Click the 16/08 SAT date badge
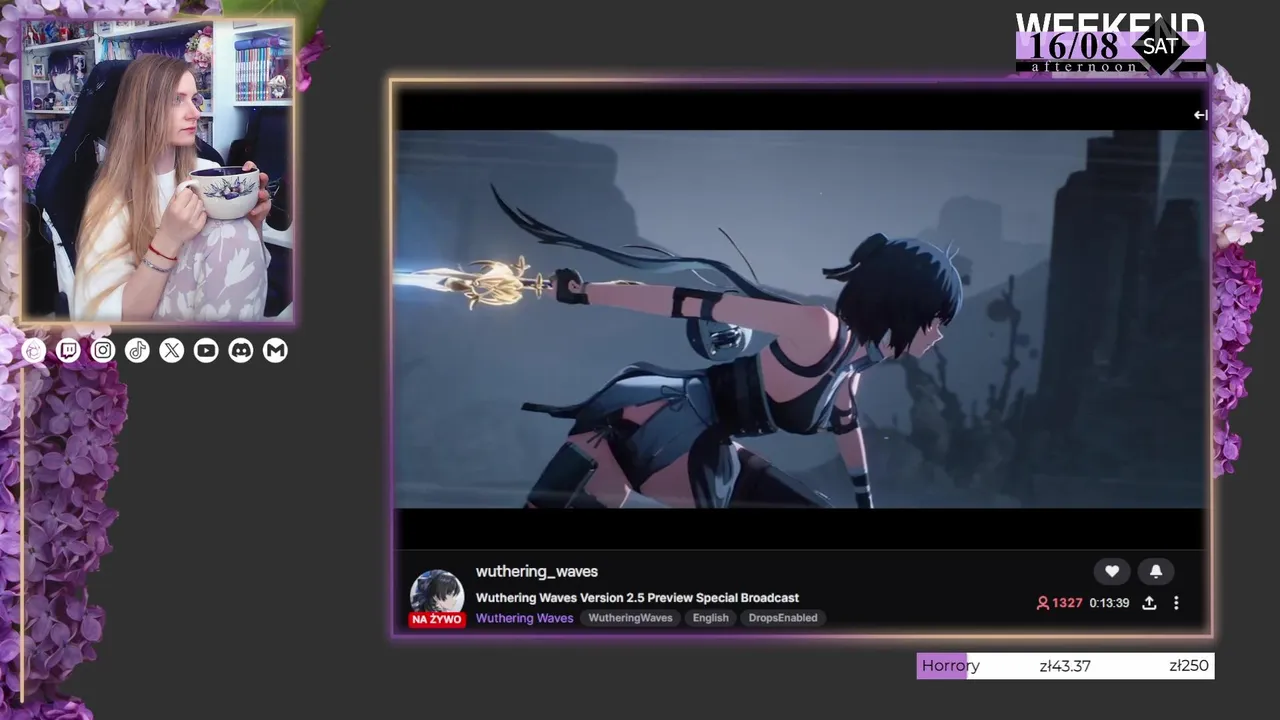Image resolution: width=1280 pixels, height=720 pixels. pyautogui.click(x=1111, y=45)
